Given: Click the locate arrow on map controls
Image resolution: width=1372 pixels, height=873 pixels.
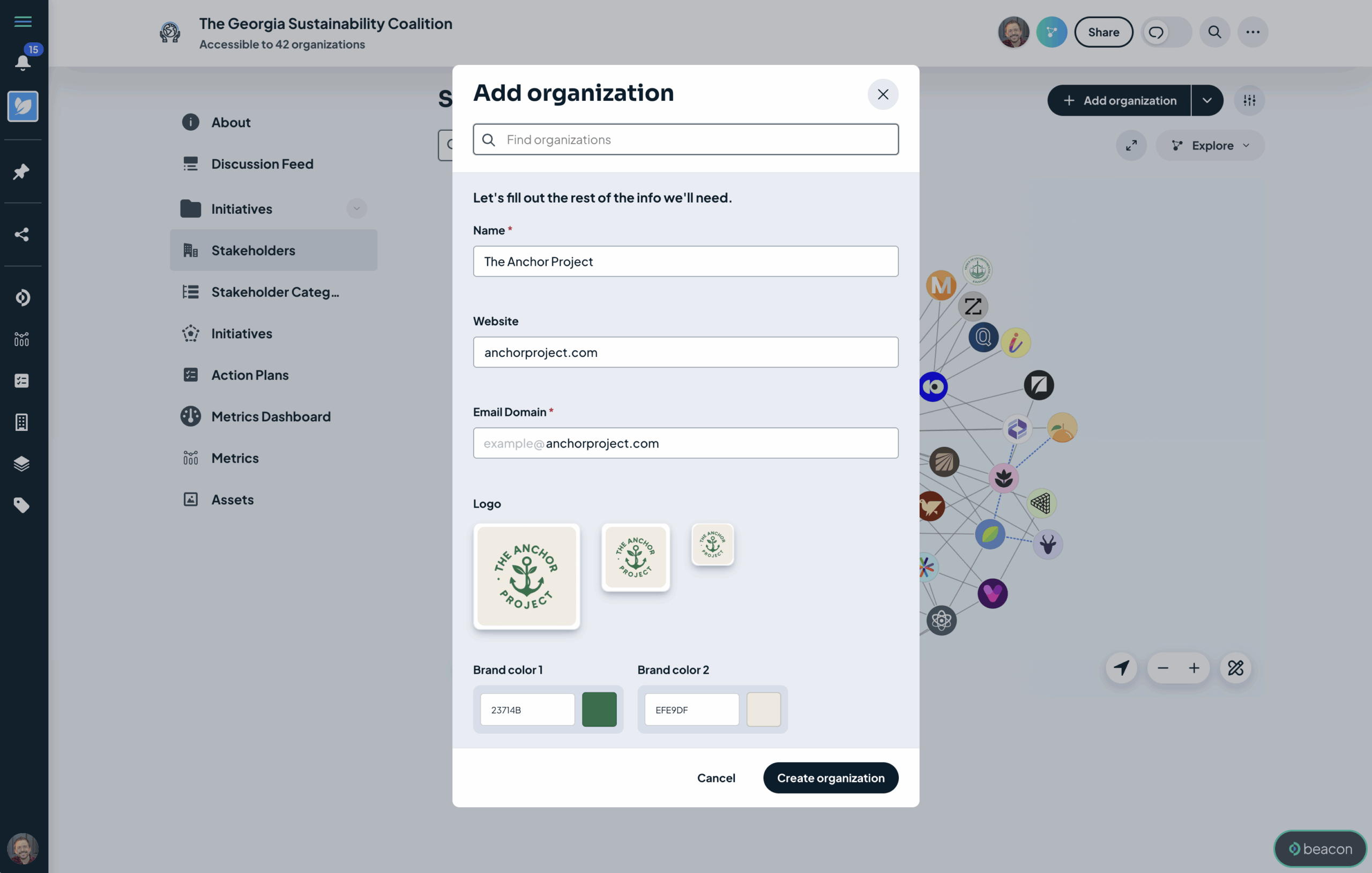Looking at the screenshot, I should tap(1121, 668).
